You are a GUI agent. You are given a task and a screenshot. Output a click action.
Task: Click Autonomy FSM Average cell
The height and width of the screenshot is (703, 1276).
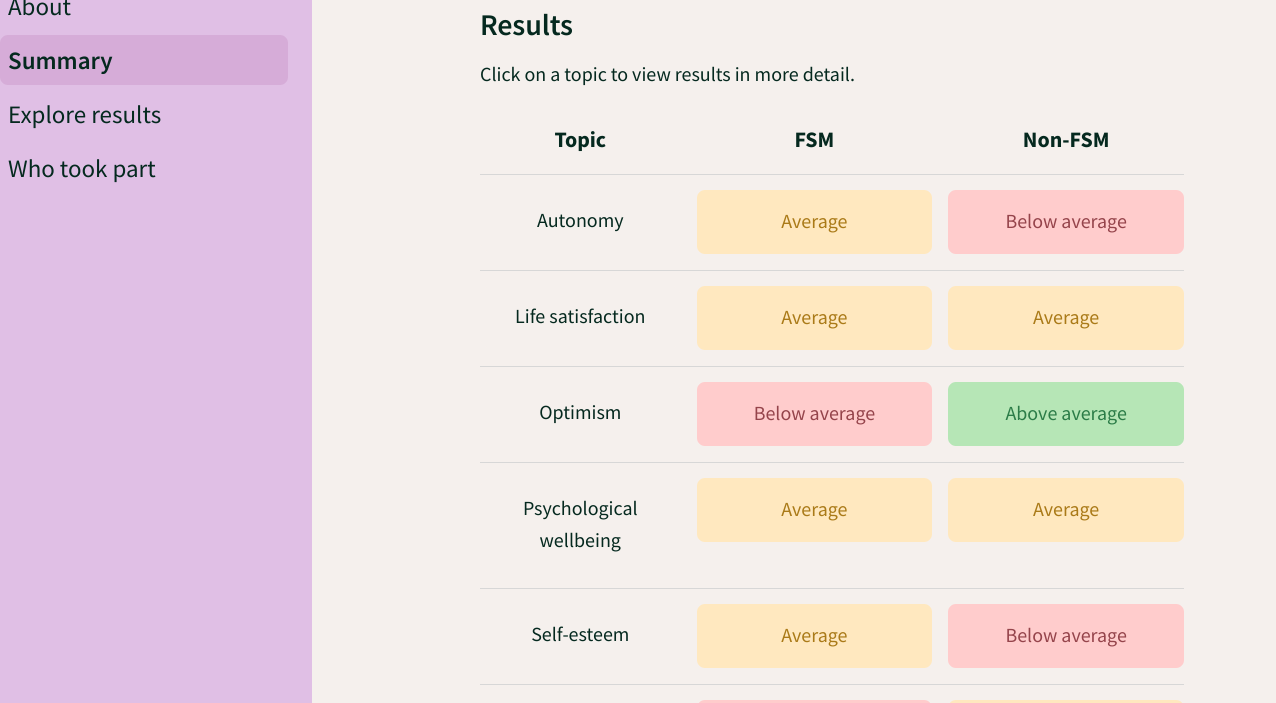click(x=814, y=222)
